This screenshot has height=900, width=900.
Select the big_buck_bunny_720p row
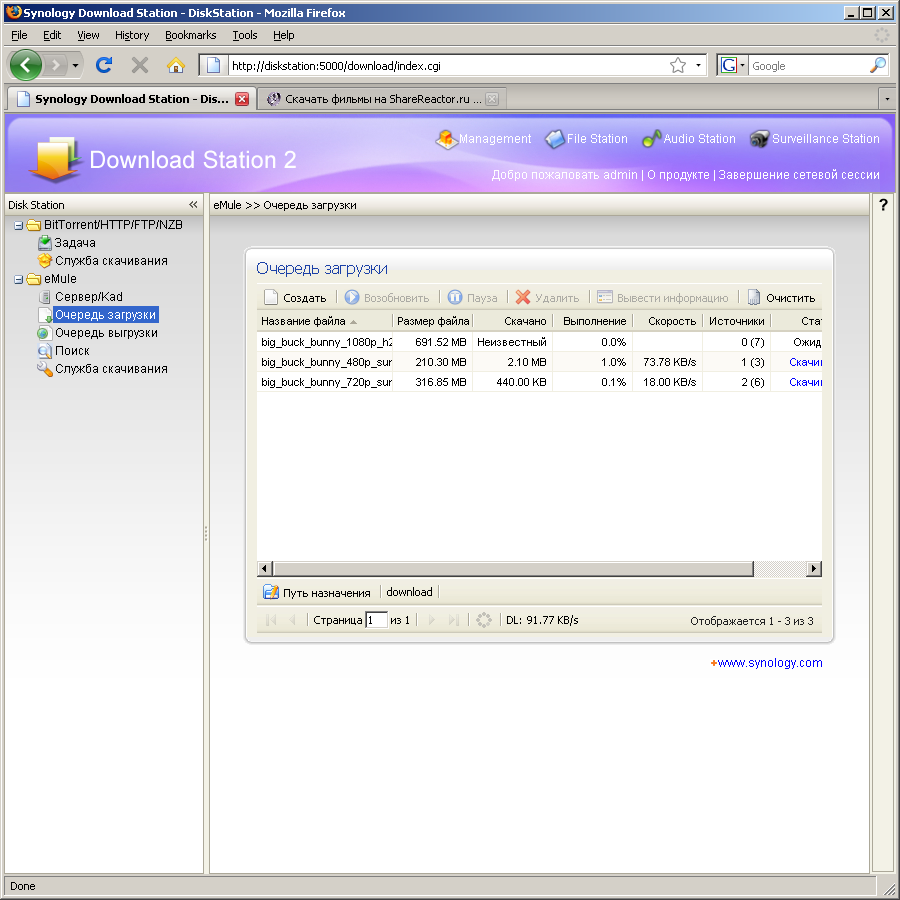pos(539,382)
